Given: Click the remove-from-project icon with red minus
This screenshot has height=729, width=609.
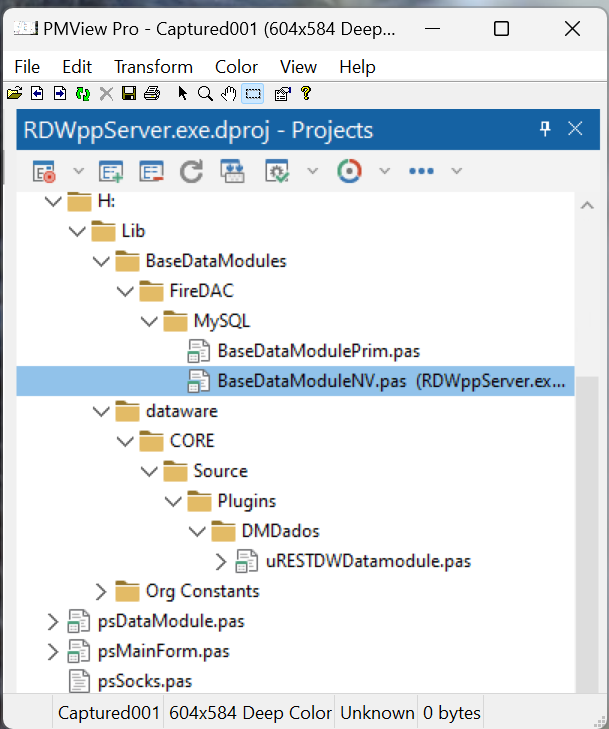Looking at the screenshot, I should click(152, 171).
